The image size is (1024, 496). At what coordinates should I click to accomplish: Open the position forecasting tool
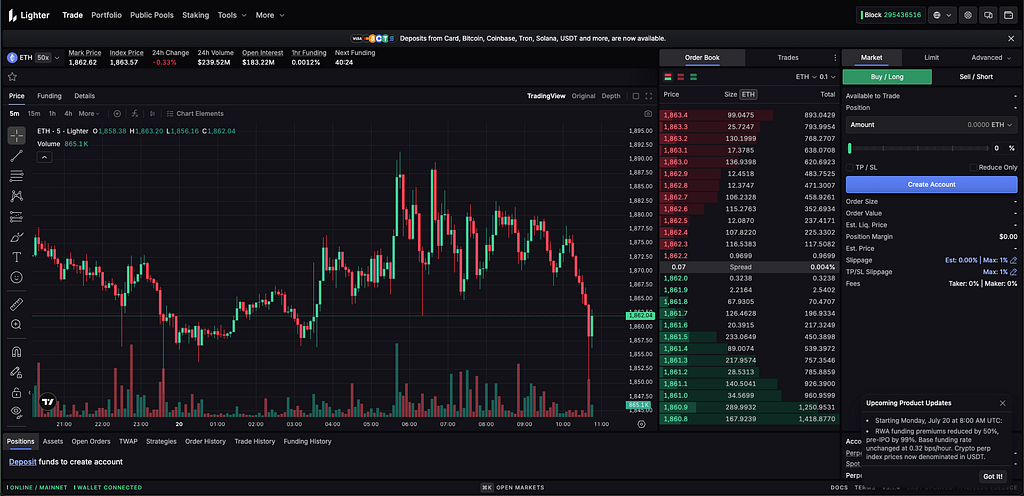(16, 216)
